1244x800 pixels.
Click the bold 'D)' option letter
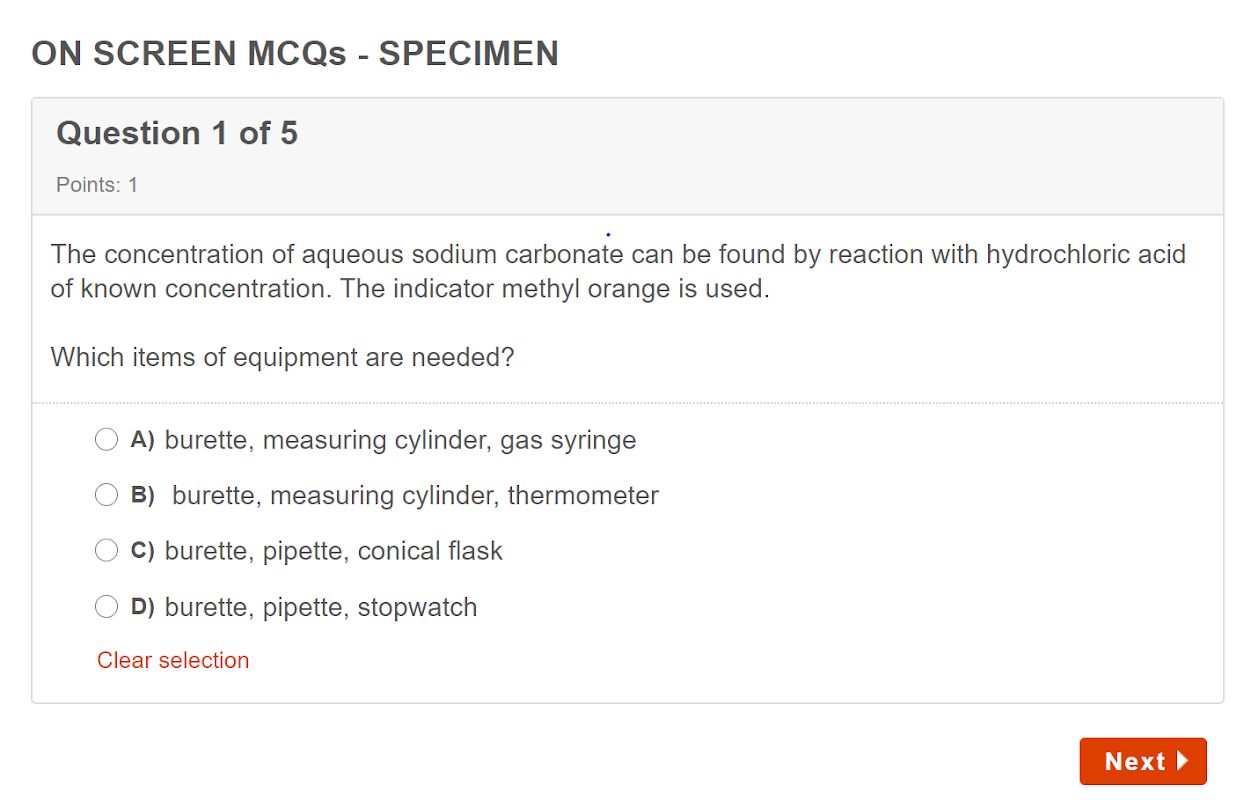142,607
